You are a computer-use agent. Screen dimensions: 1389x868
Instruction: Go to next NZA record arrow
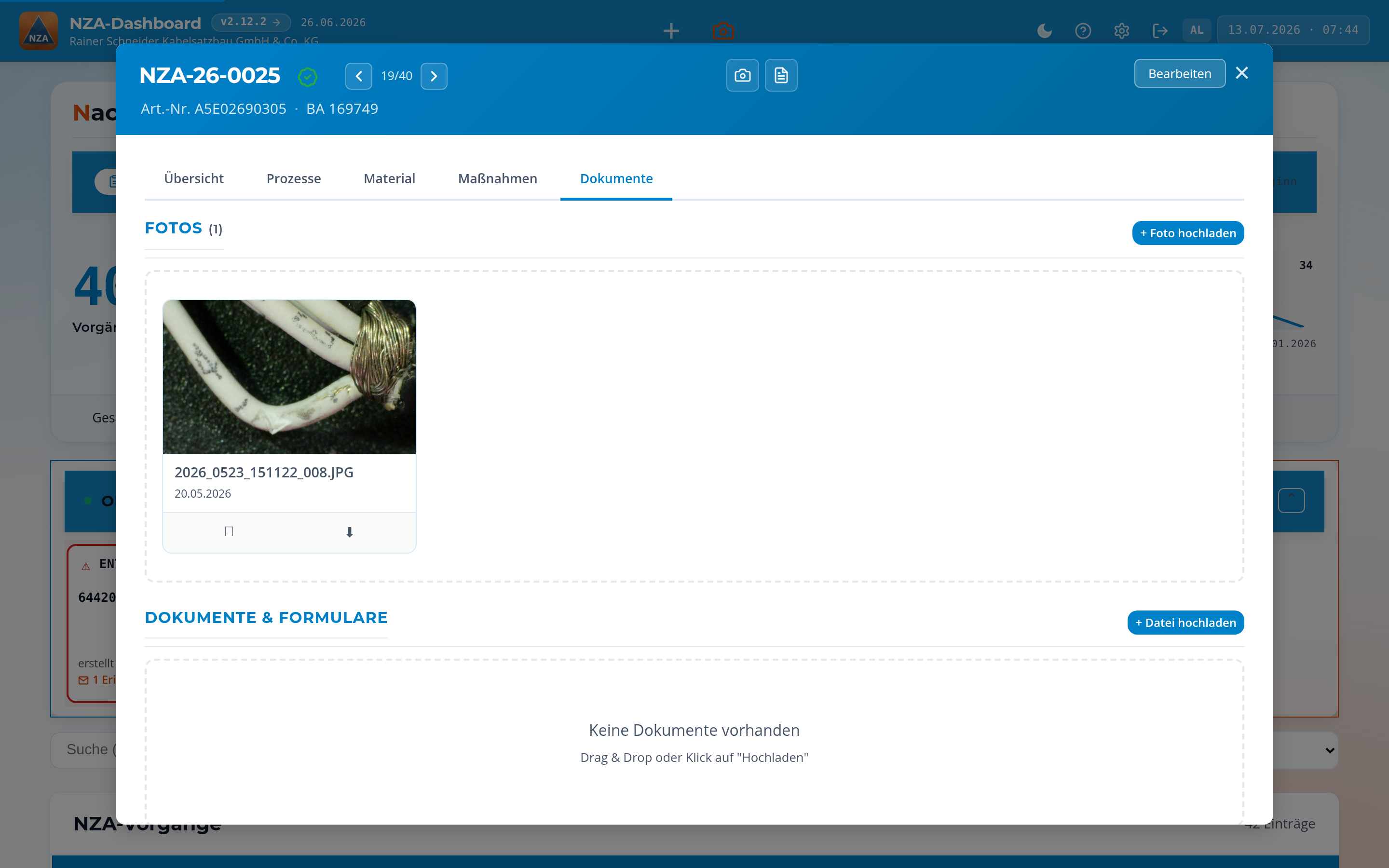434,76
